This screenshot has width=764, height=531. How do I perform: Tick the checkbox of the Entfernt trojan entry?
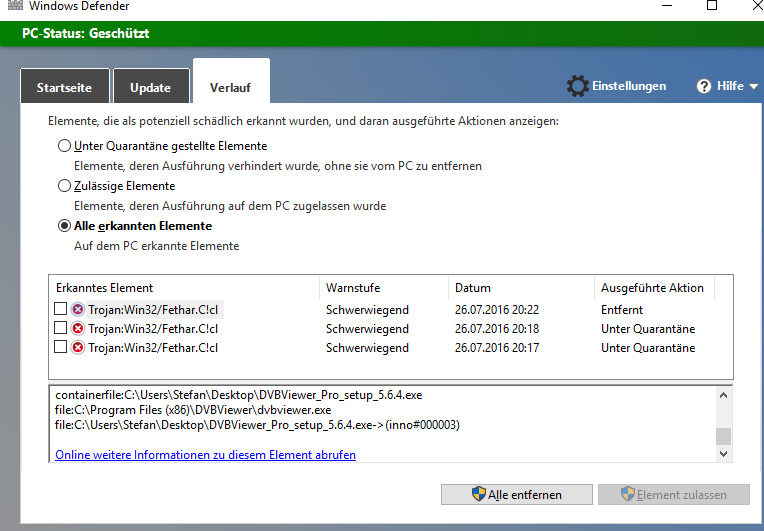pos(61,310)
